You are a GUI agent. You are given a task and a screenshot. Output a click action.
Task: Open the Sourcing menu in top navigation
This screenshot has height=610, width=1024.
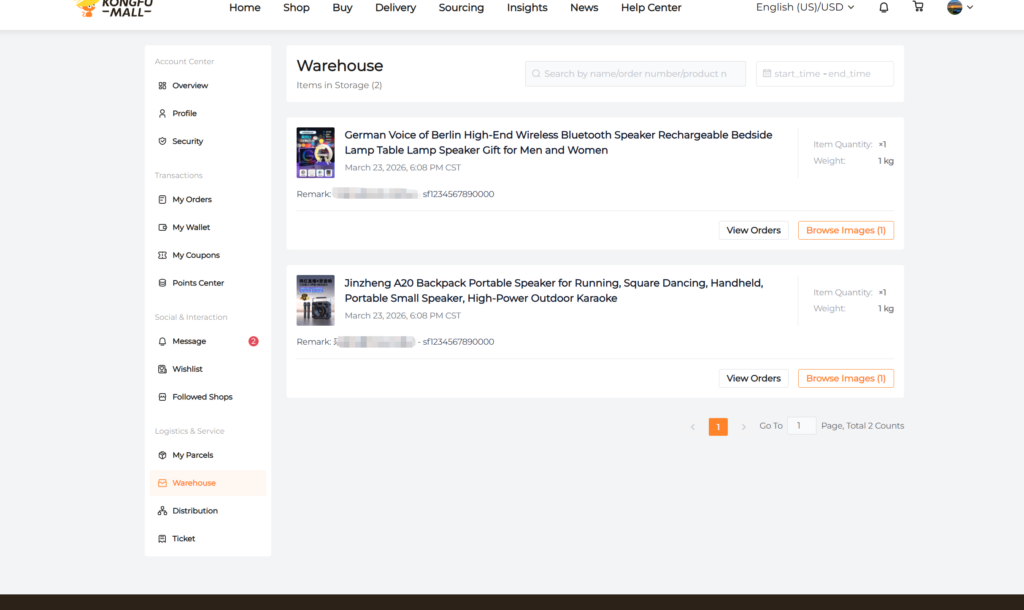coord(461,8)
